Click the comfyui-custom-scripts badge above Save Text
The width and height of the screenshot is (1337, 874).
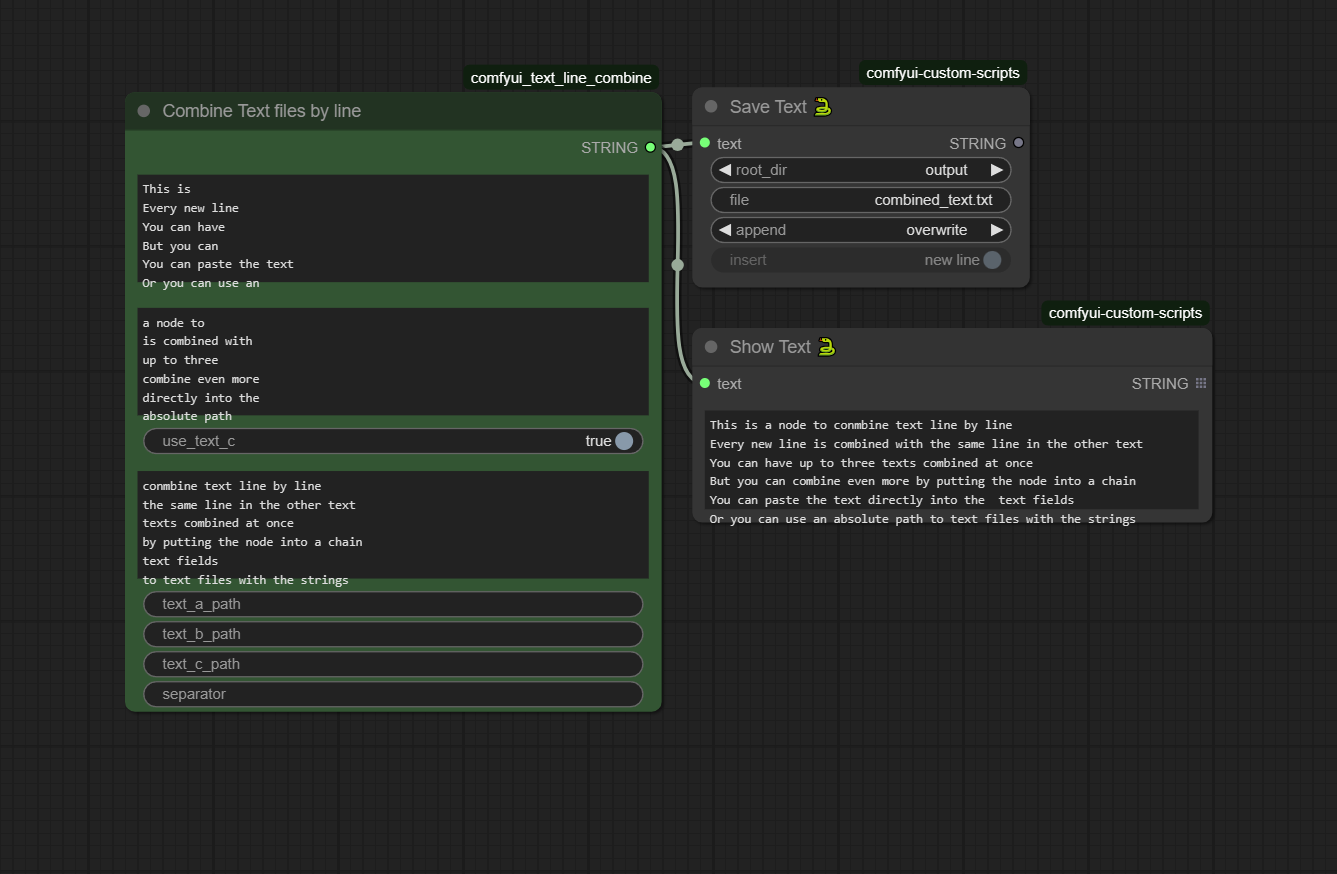(x=942, y=73)
